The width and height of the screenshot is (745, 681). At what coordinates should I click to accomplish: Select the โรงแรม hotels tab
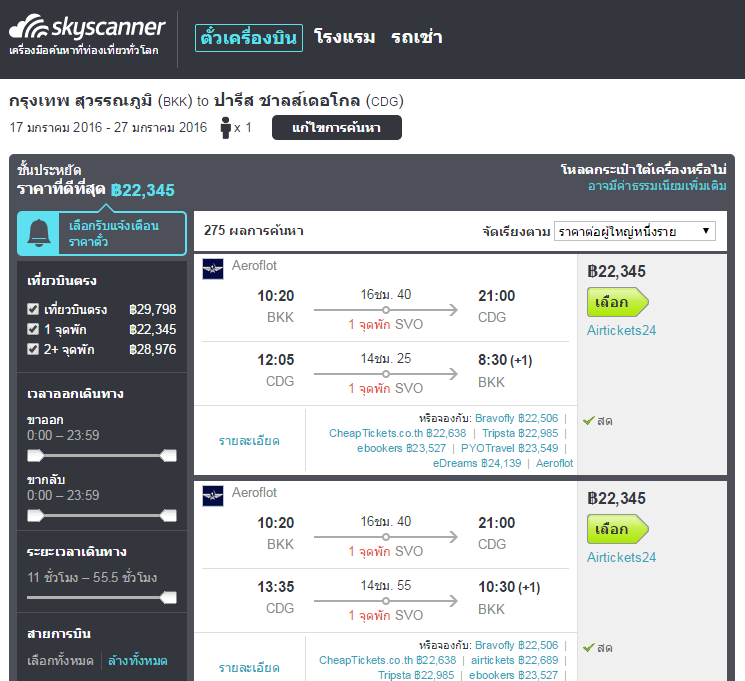(x=345, y=37)
